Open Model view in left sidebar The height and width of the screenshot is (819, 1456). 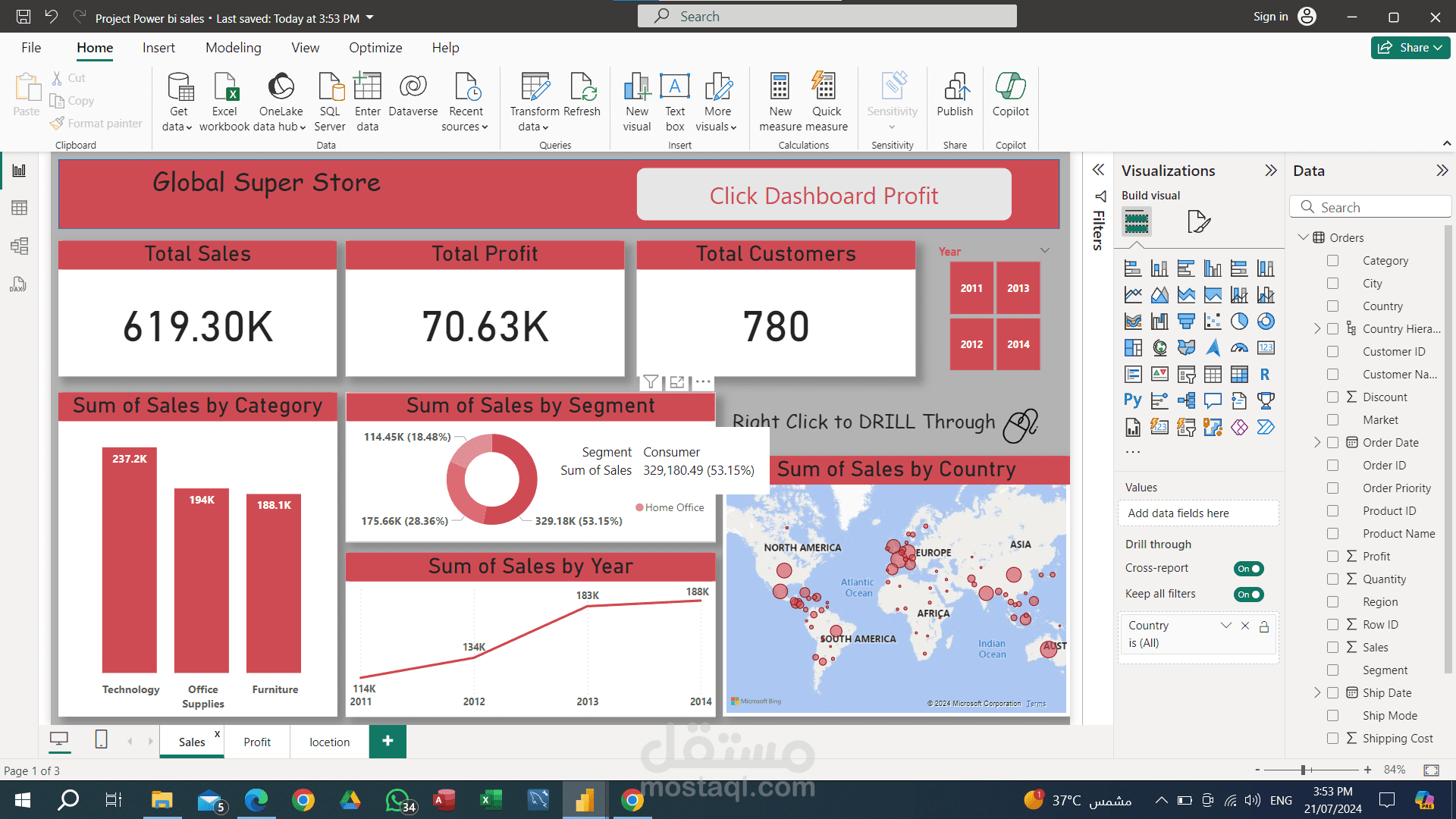(x=20, y=246)
